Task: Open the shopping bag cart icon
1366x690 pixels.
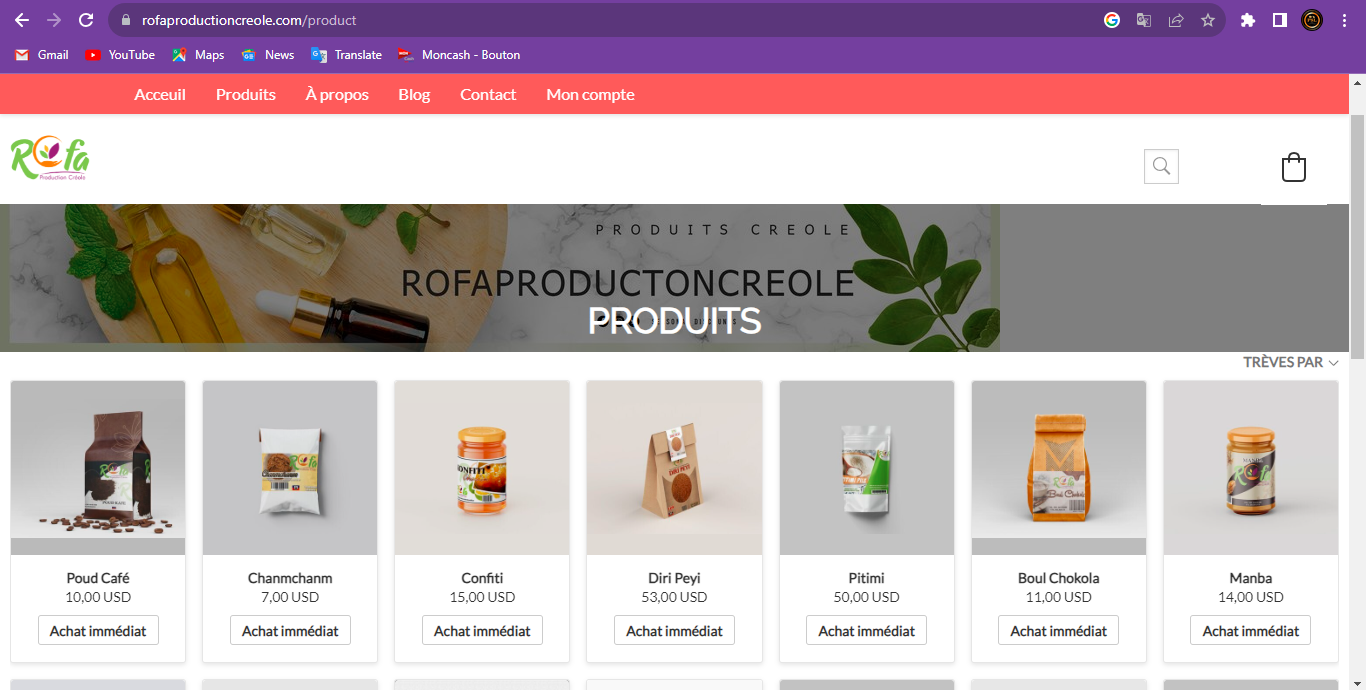Action: (x=1294, y=167)
